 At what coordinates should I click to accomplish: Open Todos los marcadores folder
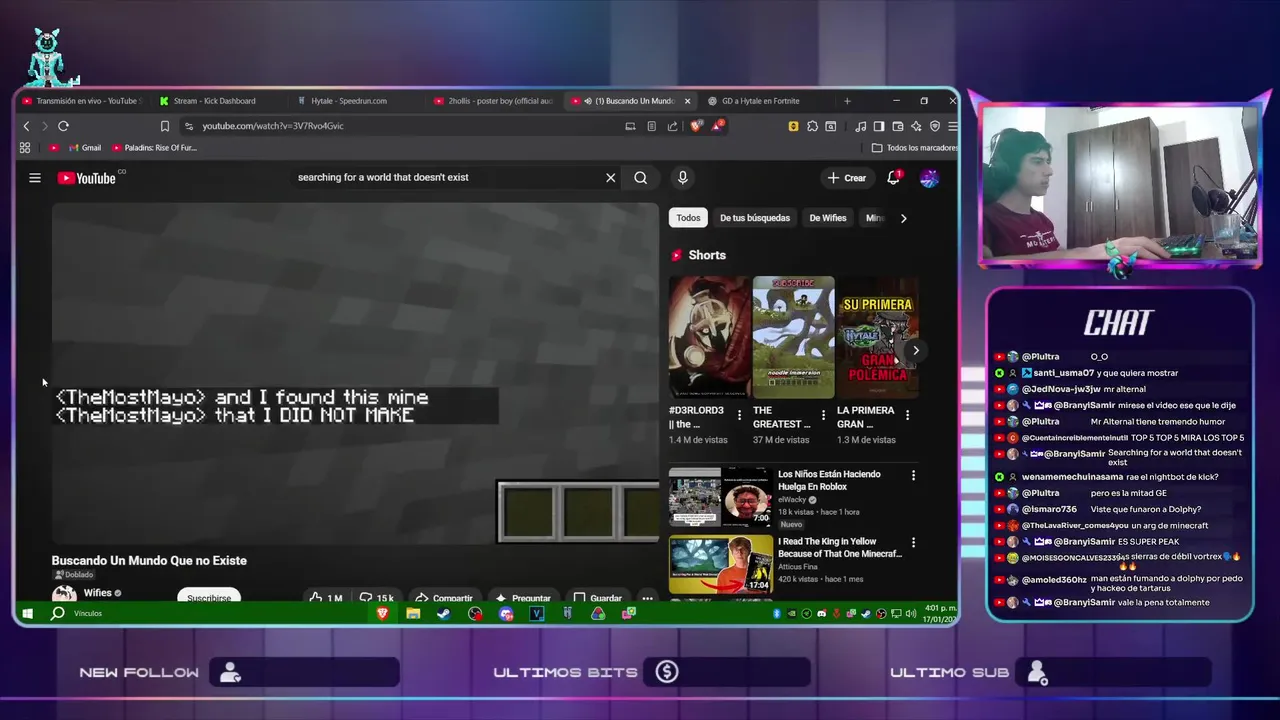[x=915, y=148]
